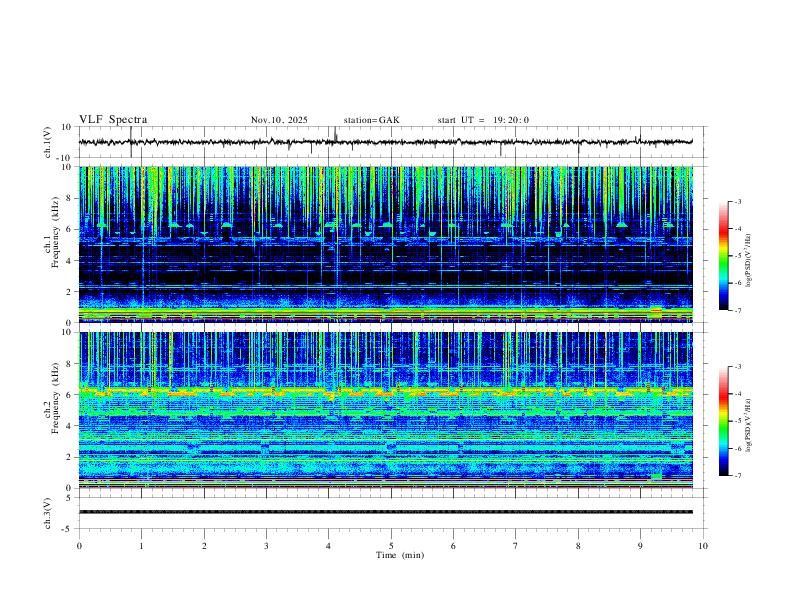Click the time axis tick label '10'
This screenshot has height=612, width=792.
coord(703,546)
